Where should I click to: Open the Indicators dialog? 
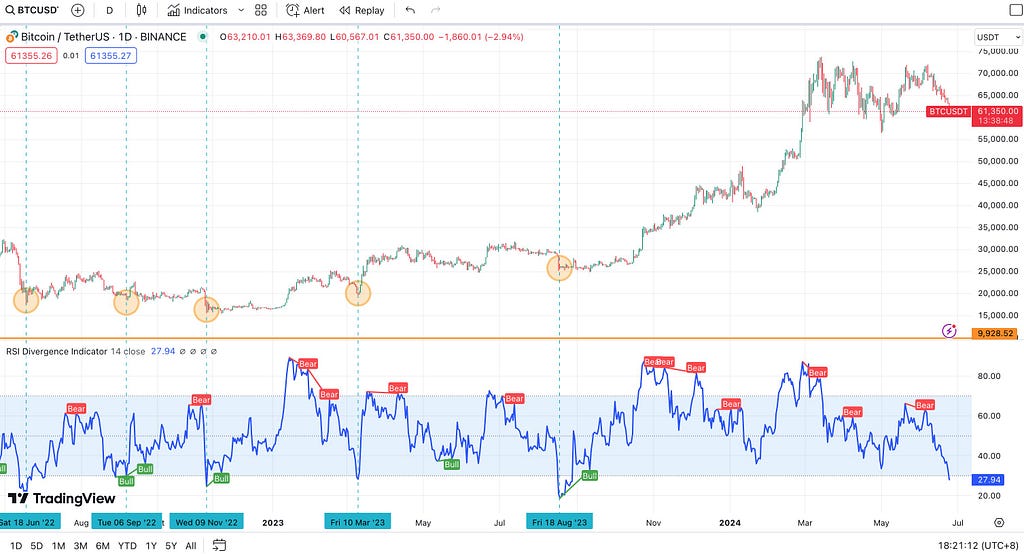coord(197,10)
